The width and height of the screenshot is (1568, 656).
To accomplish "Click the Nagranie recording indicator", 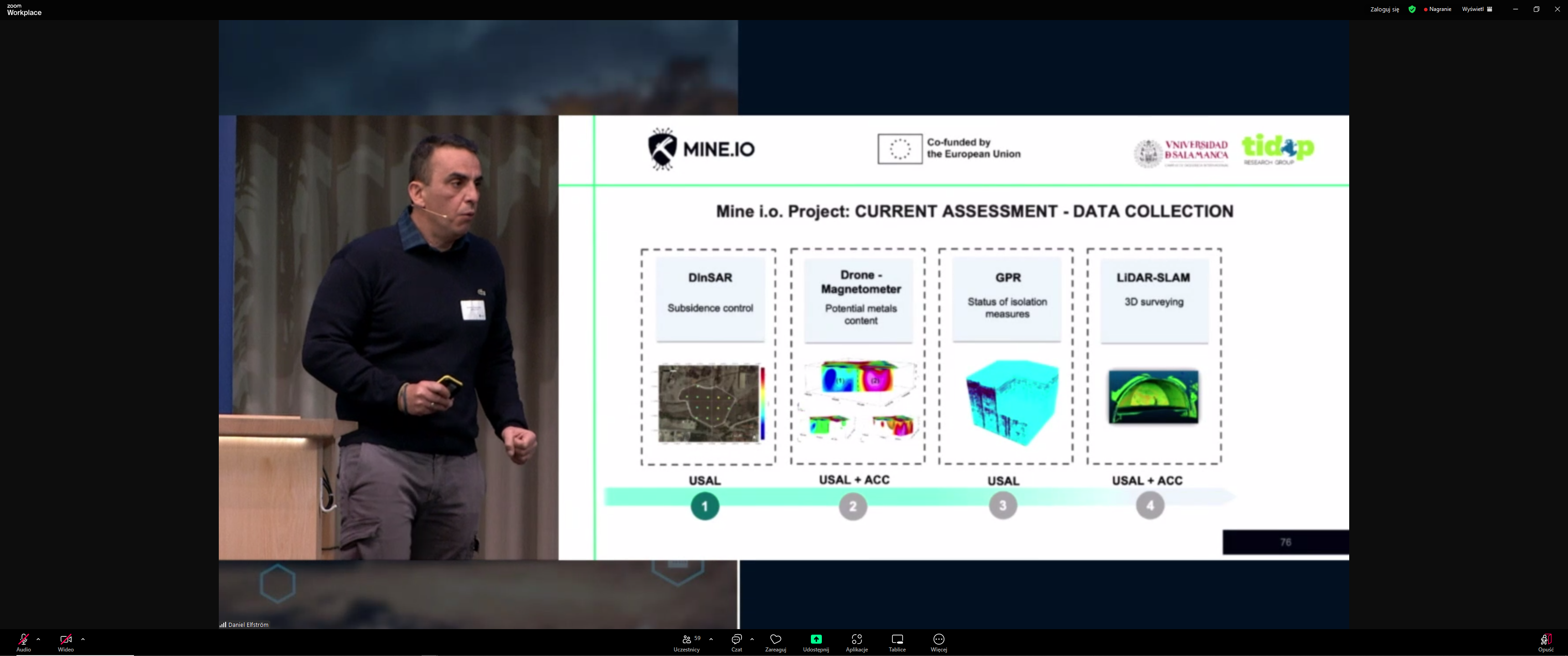I will pos(1438,9).
